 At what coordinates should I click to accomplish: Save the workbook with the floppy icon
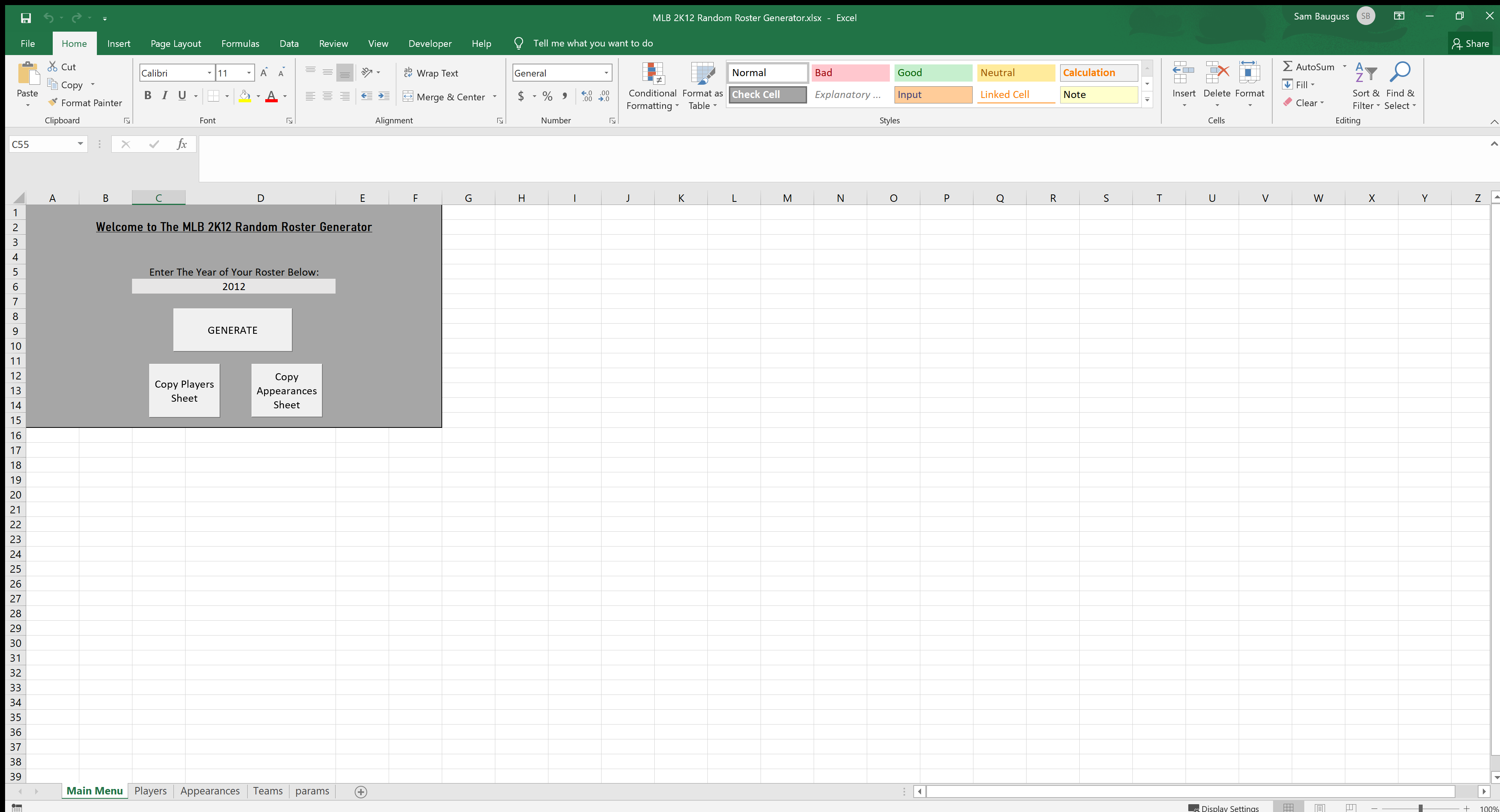[26, 18]
